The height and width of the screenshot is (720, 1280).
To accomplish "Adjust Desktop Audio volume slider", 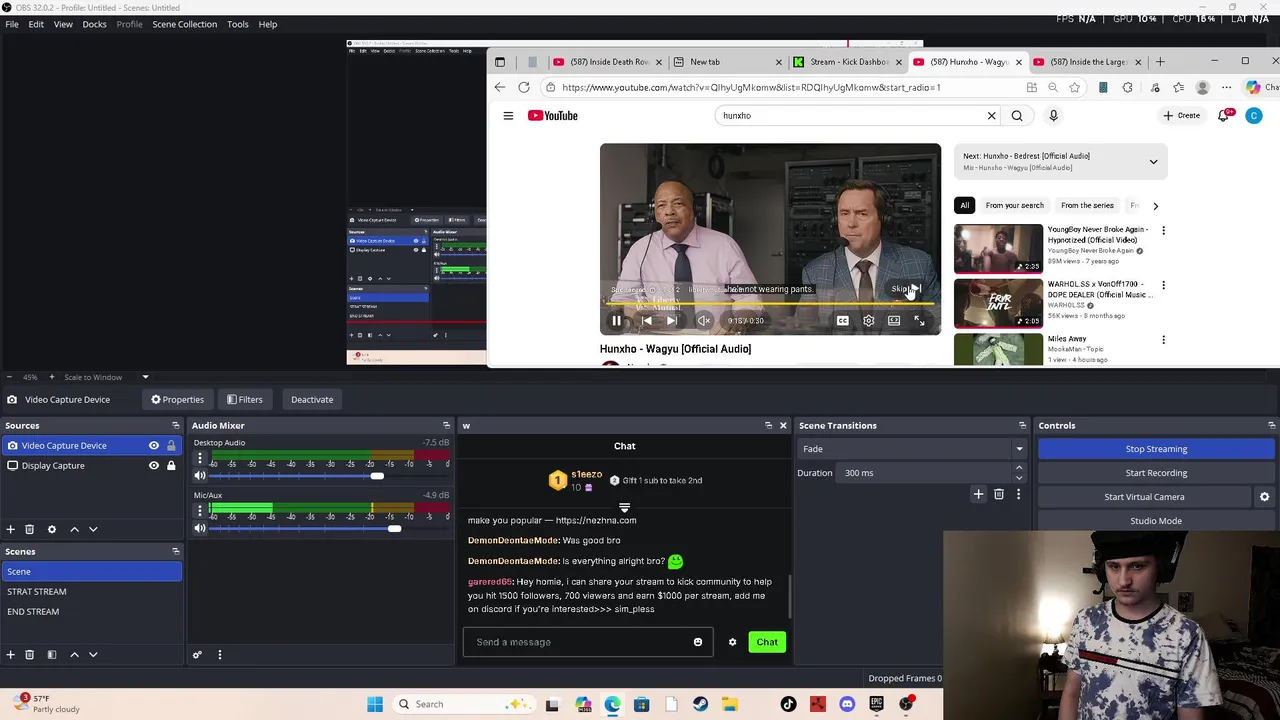I will click(377, 476).
